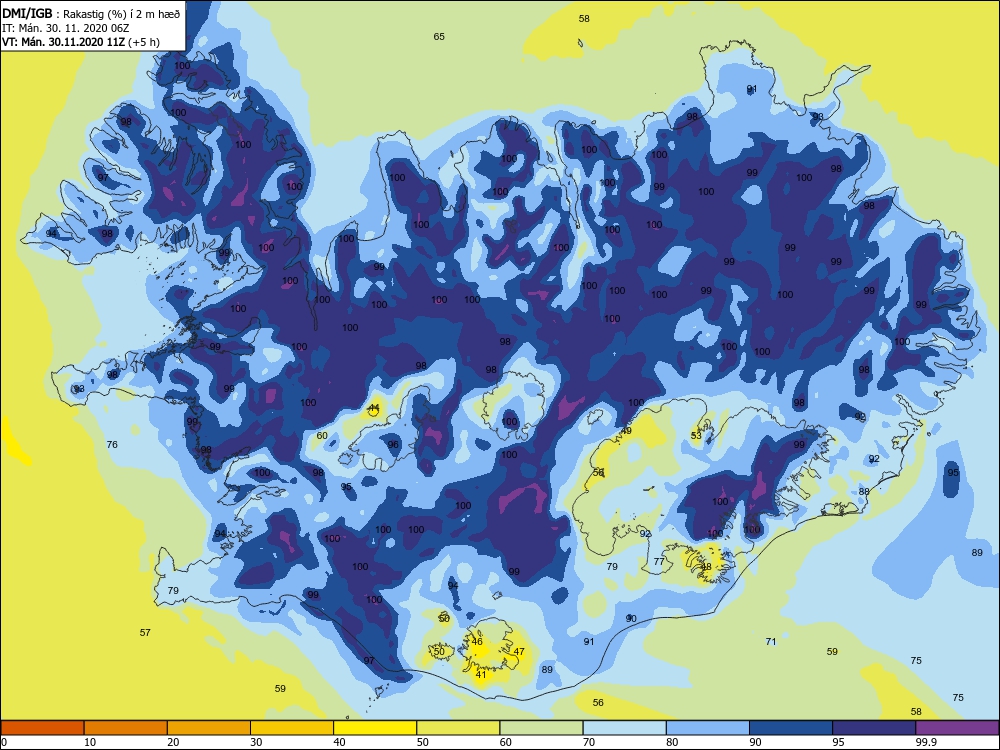Click the humidity value '48' on the map
The height and width of the screenshot is (750, 1000).
706,566
